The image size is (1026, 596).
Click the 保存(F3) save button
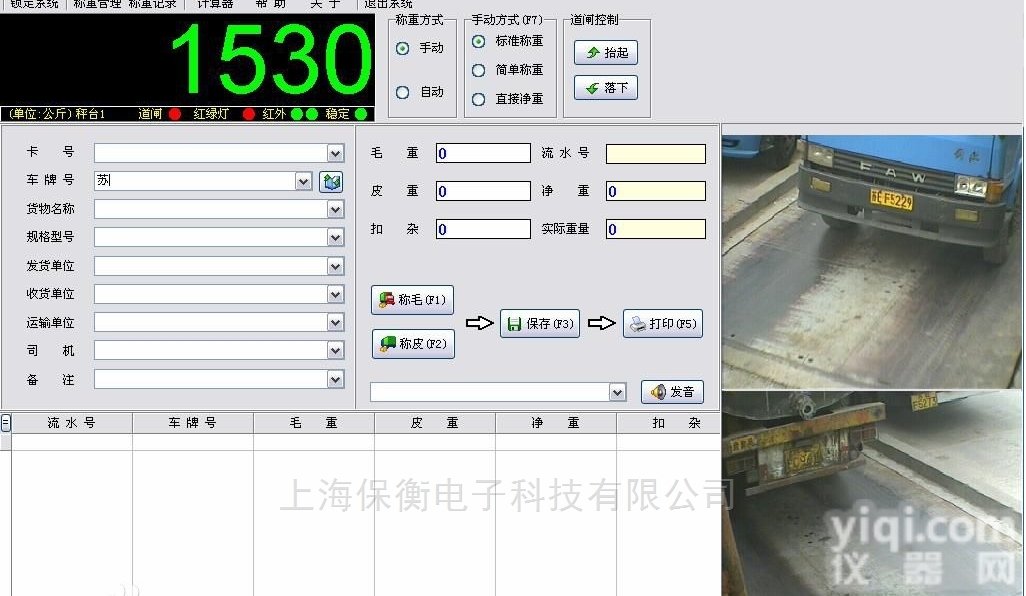(x=540, y=323)
